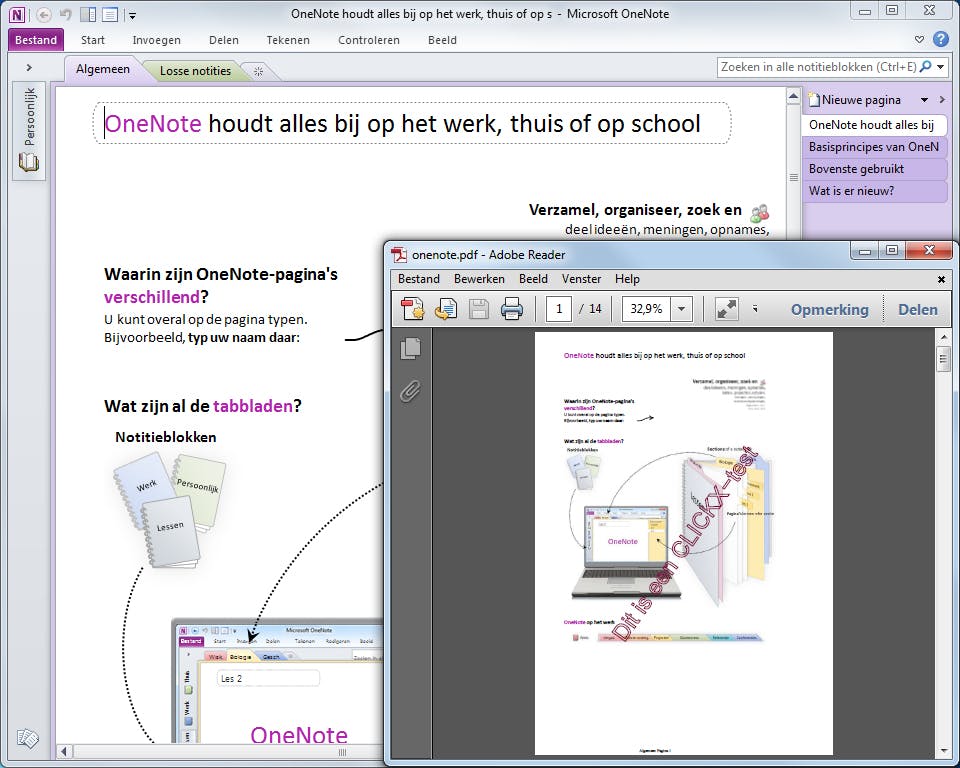This screenshot has height=768, width=960.
Task: Click the 'verschillend' purple link text
Action: point(152,297)
